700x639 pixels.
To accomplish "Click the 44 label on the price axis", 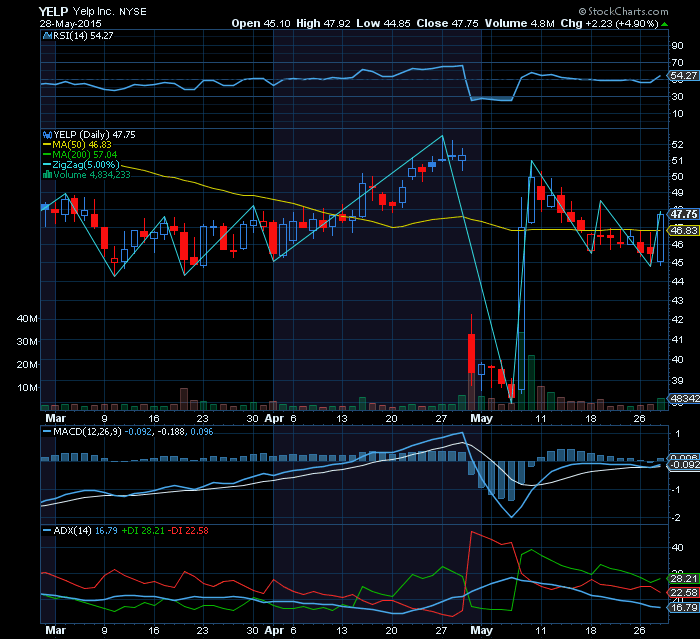I will (x=677, y=281).
